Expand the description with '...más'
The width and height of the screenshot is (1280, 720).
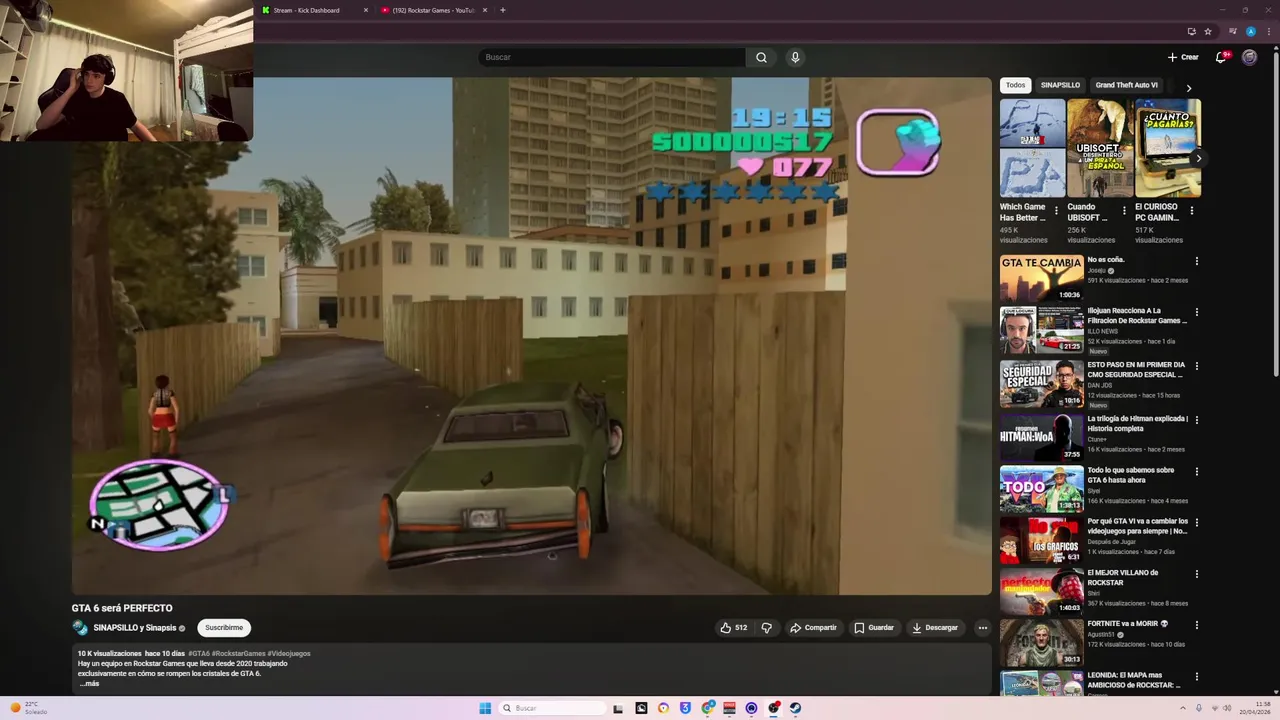pyautogui.click(x=90, y=684)
